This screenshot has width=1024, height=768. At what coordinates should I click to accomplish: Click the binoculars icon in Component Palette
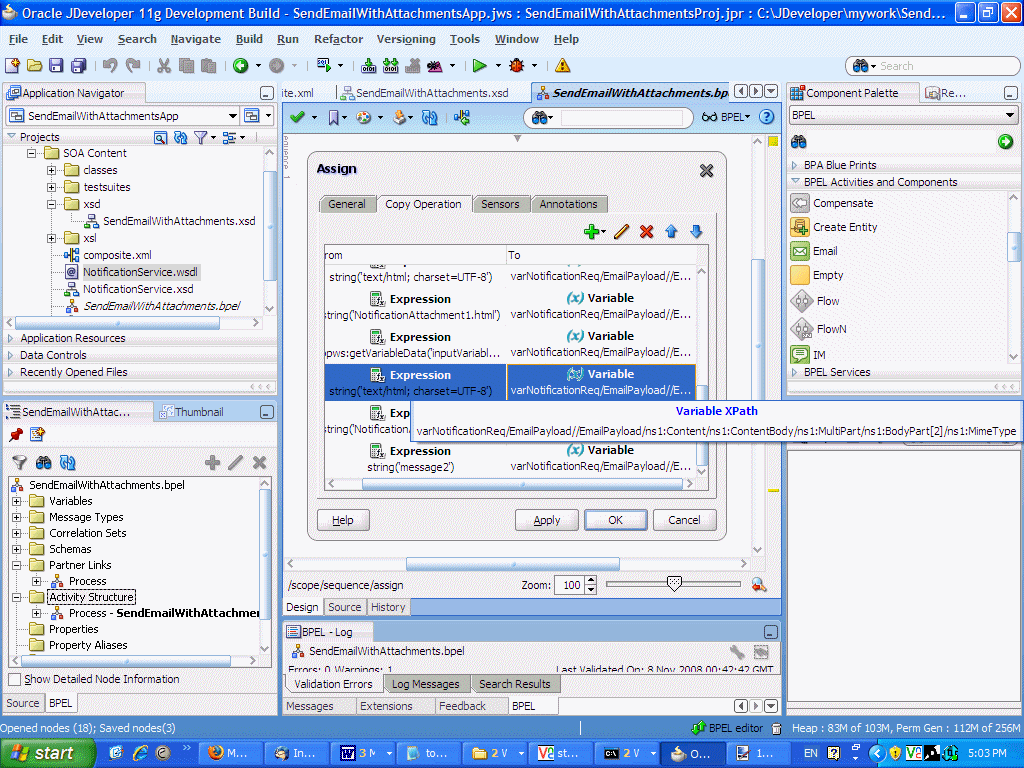tap(799, 141)
